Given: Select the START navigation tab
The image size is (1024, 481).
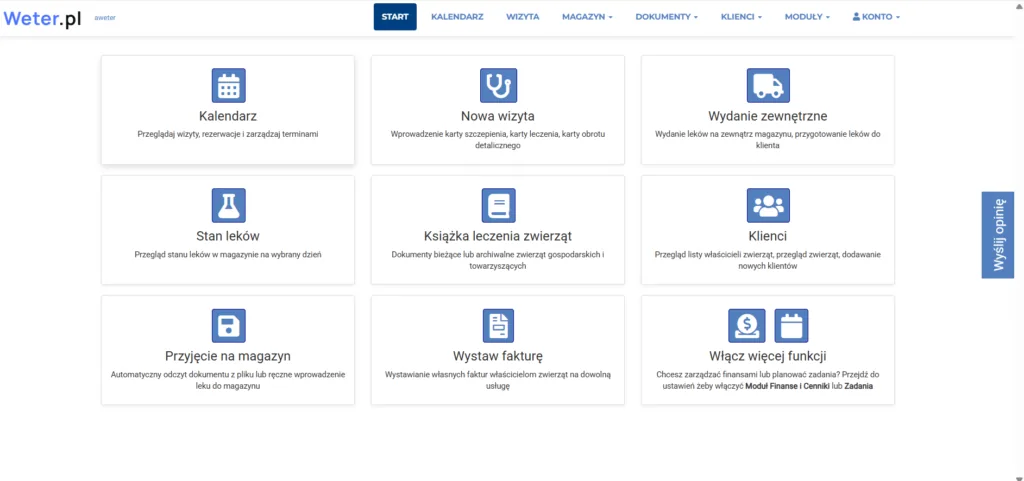Looking at the screenshot, I should coord(395,17).
